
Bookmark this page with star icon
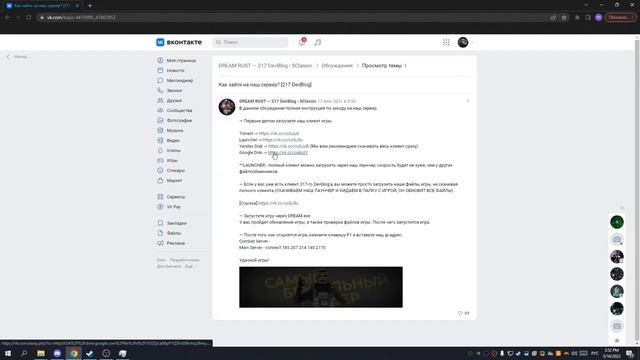(564, 18)
